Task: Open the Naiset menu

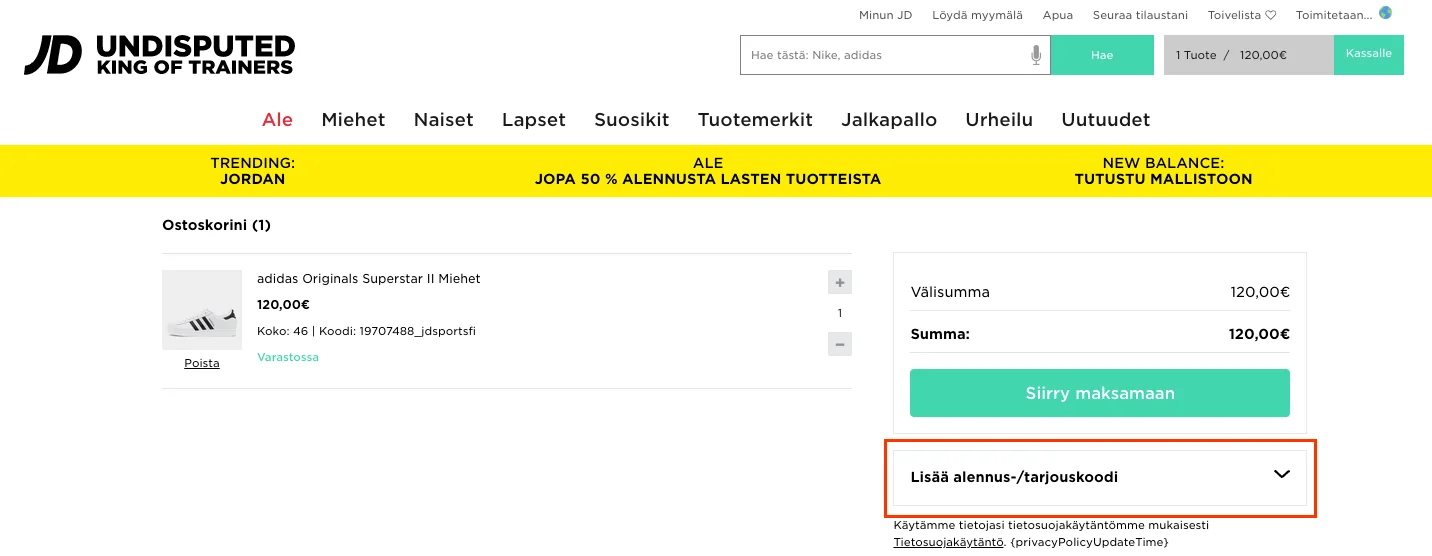Action: tap(444, 120)
